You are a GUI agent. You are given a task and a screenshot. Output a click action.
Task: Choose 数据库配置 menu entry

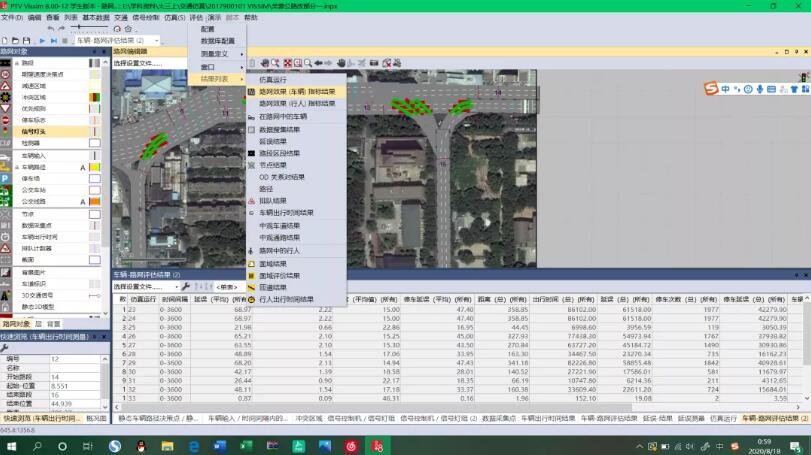point(217,41)
